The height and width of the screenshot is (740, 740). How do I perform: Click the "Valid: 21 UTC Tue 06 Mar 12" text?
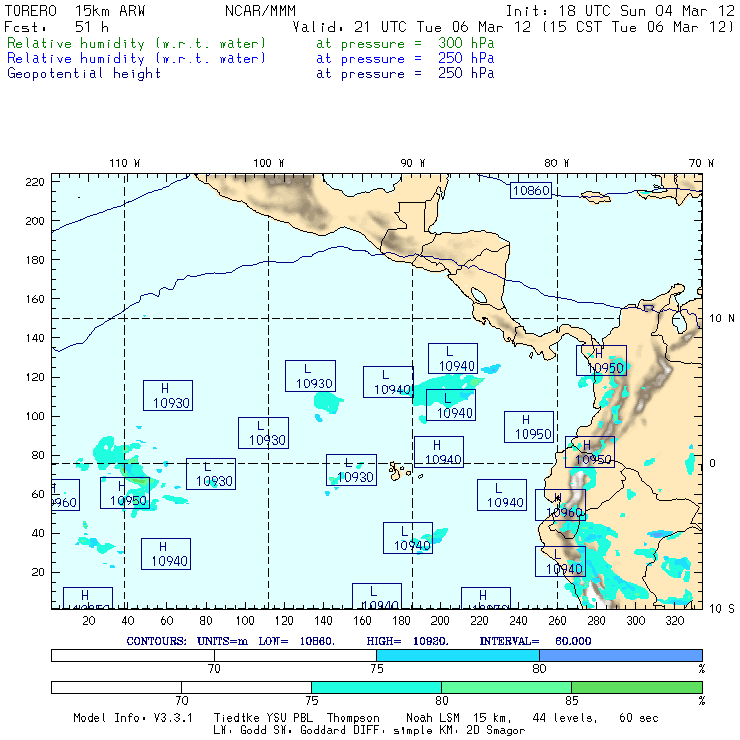[412, 27]
